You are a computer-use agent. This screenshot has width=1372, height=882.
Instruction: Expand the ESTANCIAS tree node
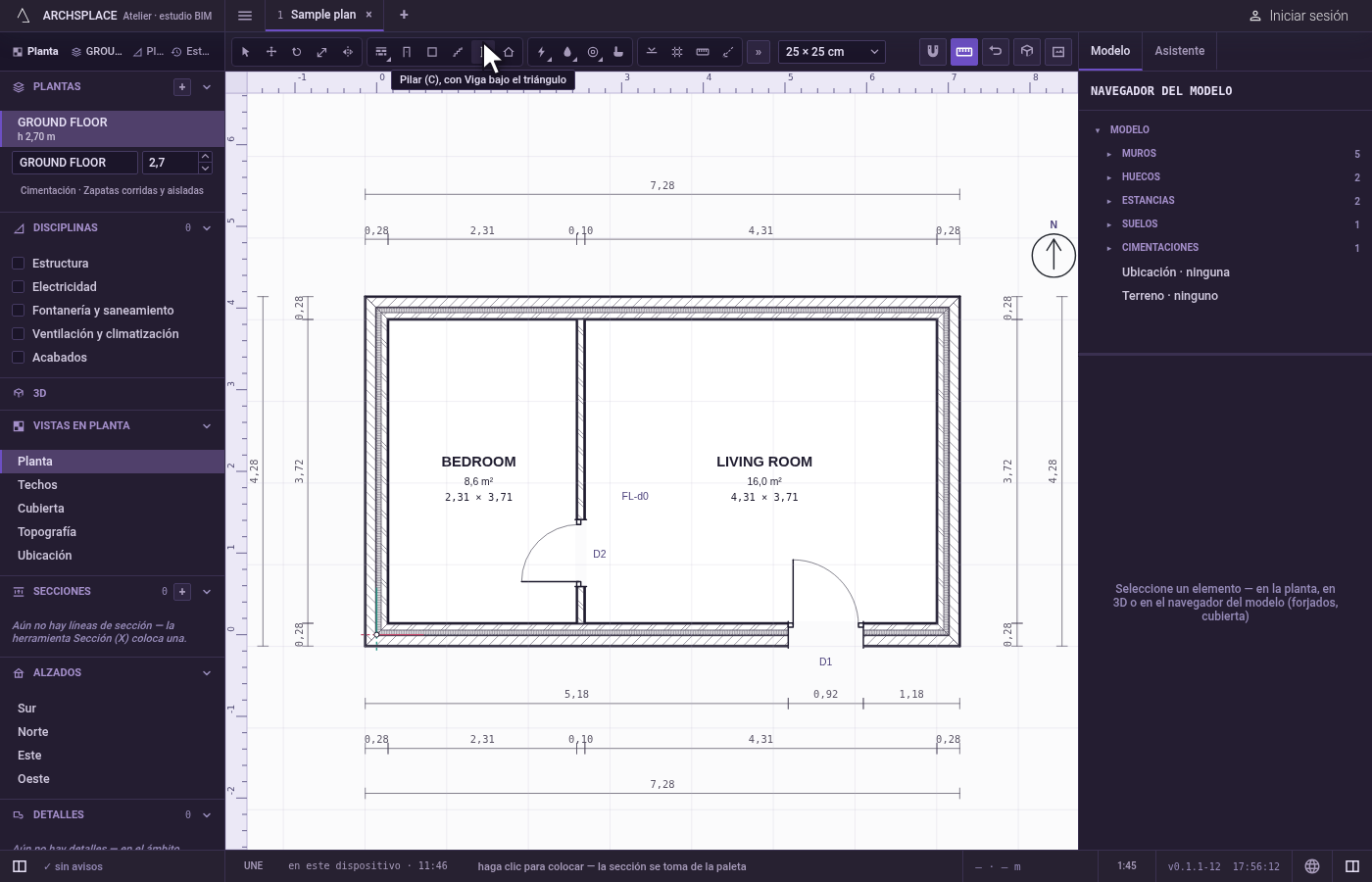(x=1109, y=201)
